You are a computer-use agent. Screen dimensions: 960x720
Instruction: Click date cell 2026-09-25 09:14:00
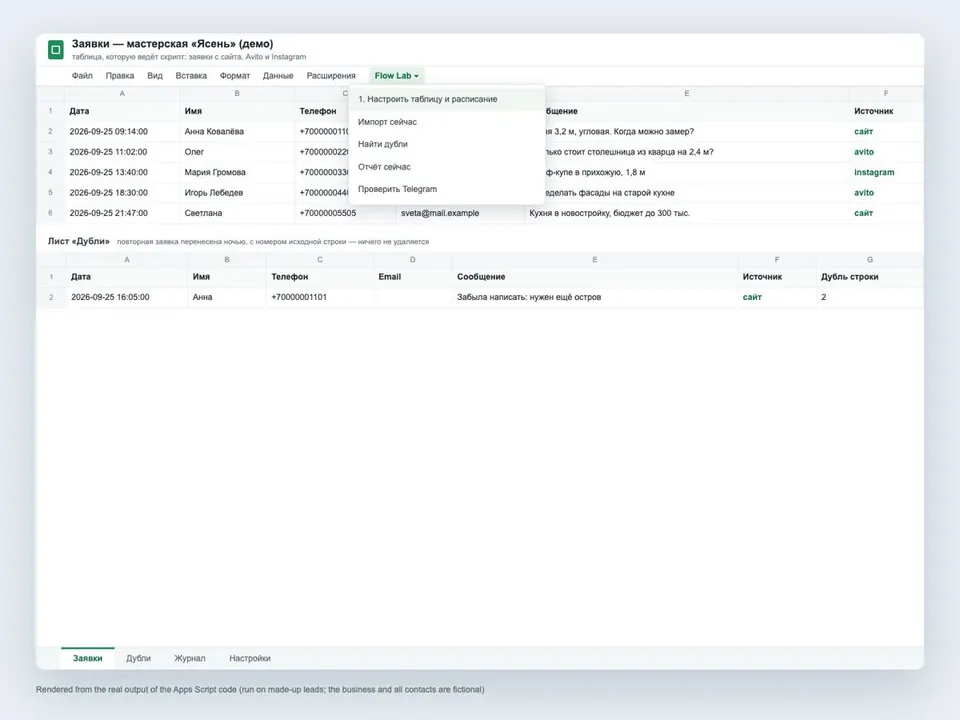[122, 132]
